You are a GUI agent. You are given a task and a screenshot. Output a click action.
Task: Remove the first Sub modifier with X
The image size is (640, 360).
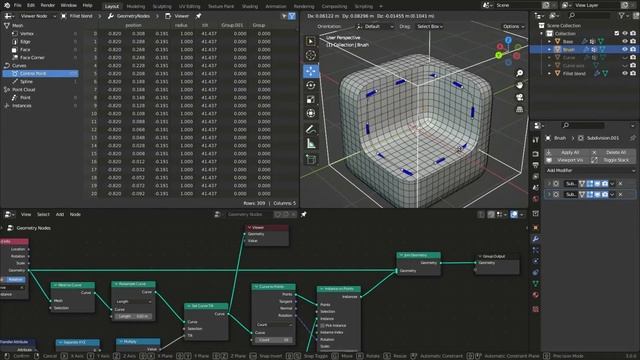[620, 184]
